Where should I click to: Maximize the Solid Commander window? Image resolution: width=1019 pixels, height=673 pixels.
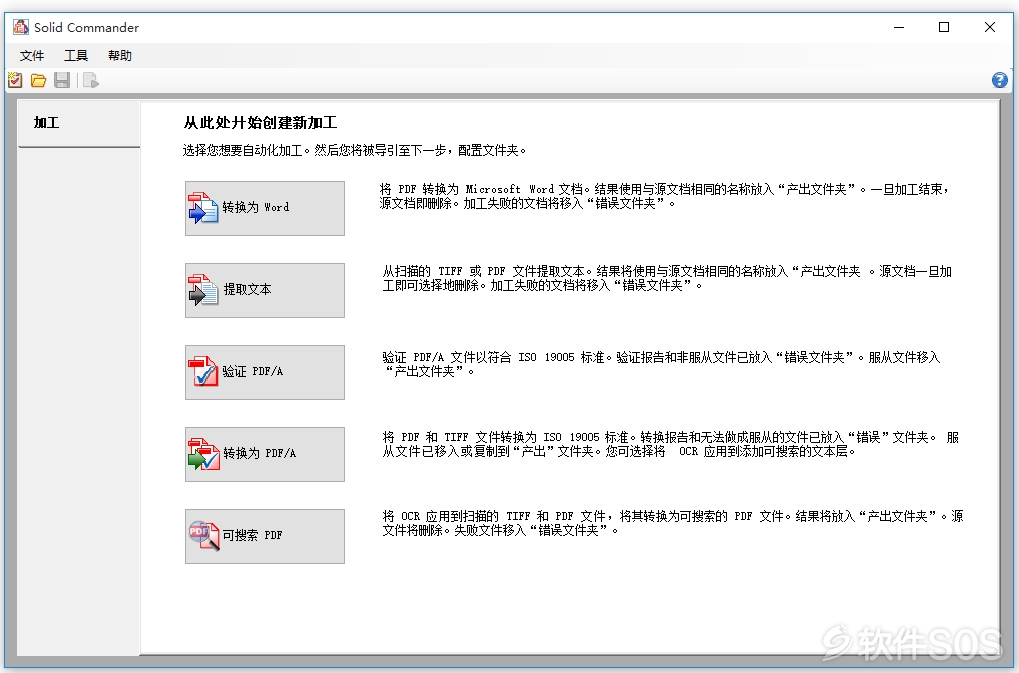944,27
